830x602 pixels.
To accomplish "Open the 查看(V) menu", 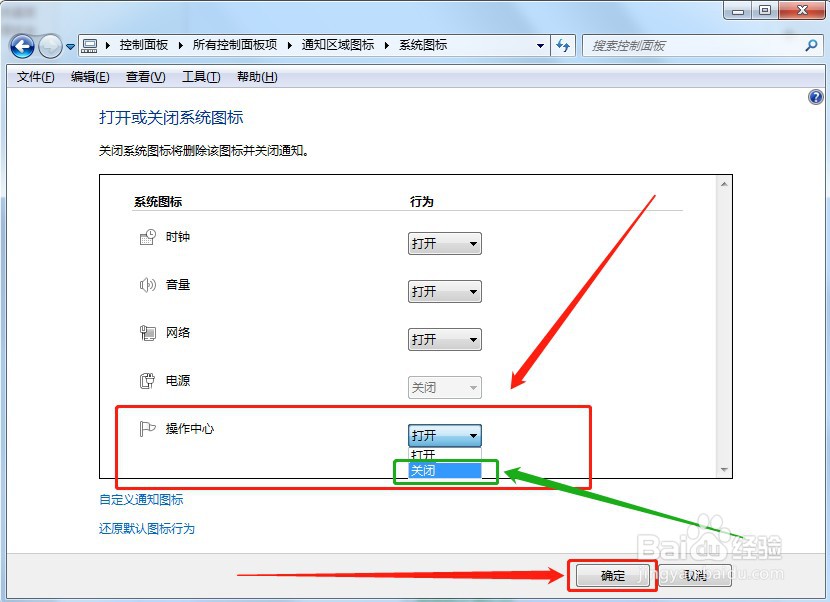I will [146, 77].
